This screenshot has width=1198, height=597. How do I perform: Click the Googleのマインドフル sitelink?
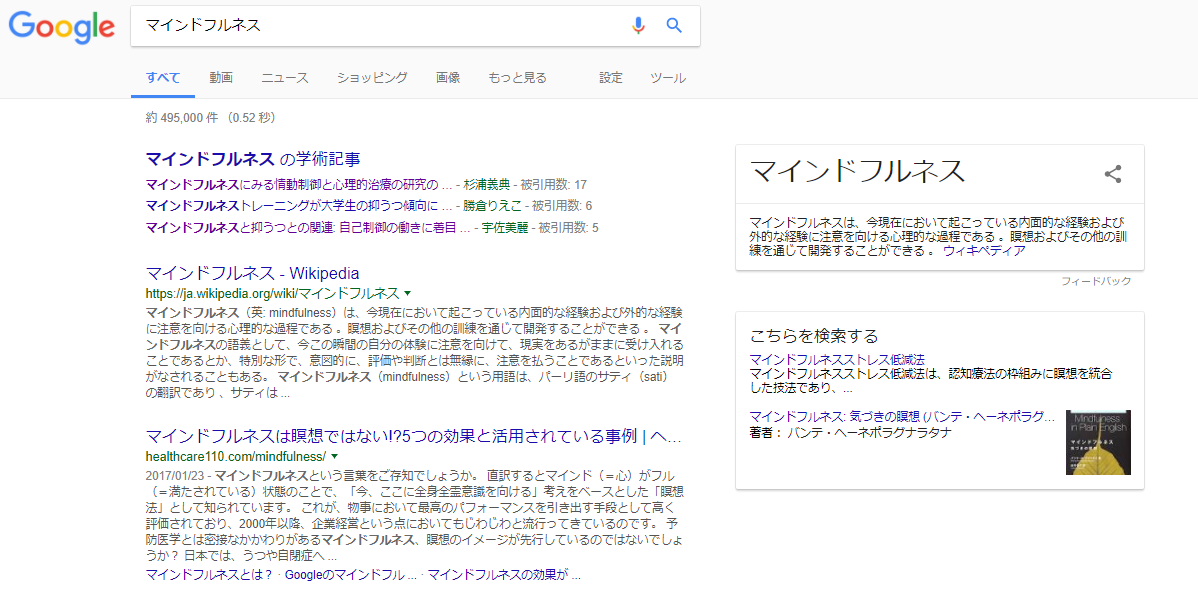[351, 575]
